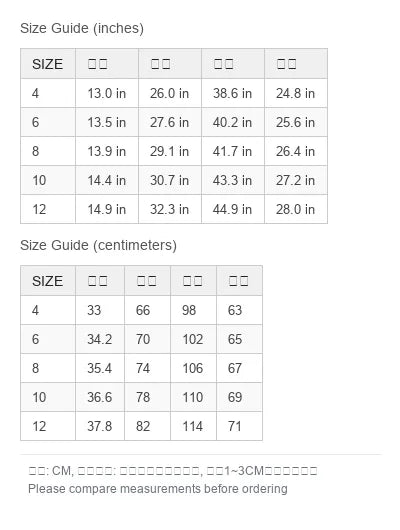Click the 82 centimeter cell

click(147, 426)
